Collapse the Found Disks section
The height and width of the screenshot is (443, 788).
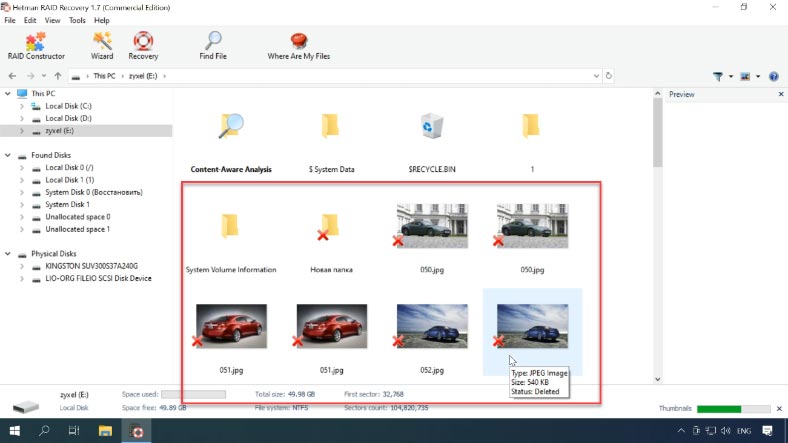(x=8, y=155)
